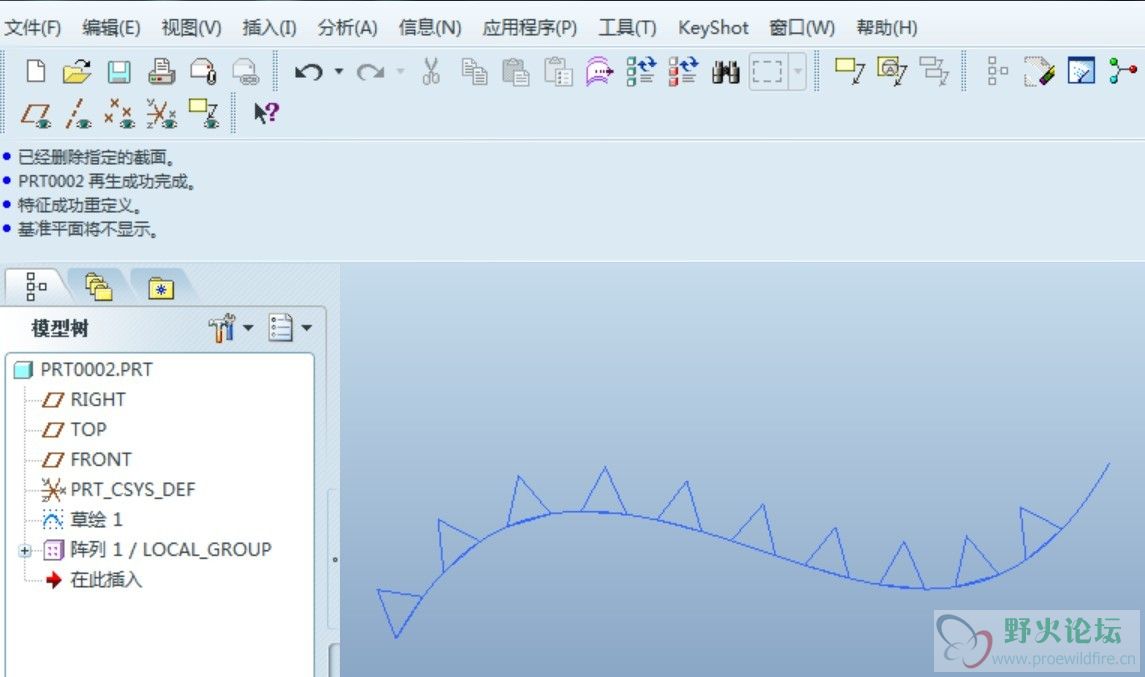
Task: Click the pen and dashed box icon
Action: pos(1038,72)
